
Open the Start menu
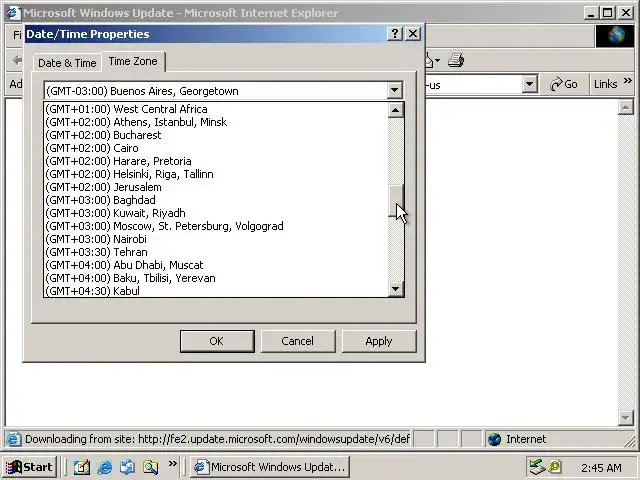[x=30, y=467]
